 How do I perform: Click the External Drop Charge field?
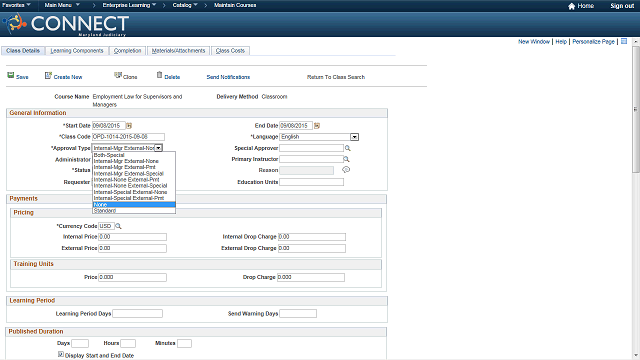[x=312, y=248]
